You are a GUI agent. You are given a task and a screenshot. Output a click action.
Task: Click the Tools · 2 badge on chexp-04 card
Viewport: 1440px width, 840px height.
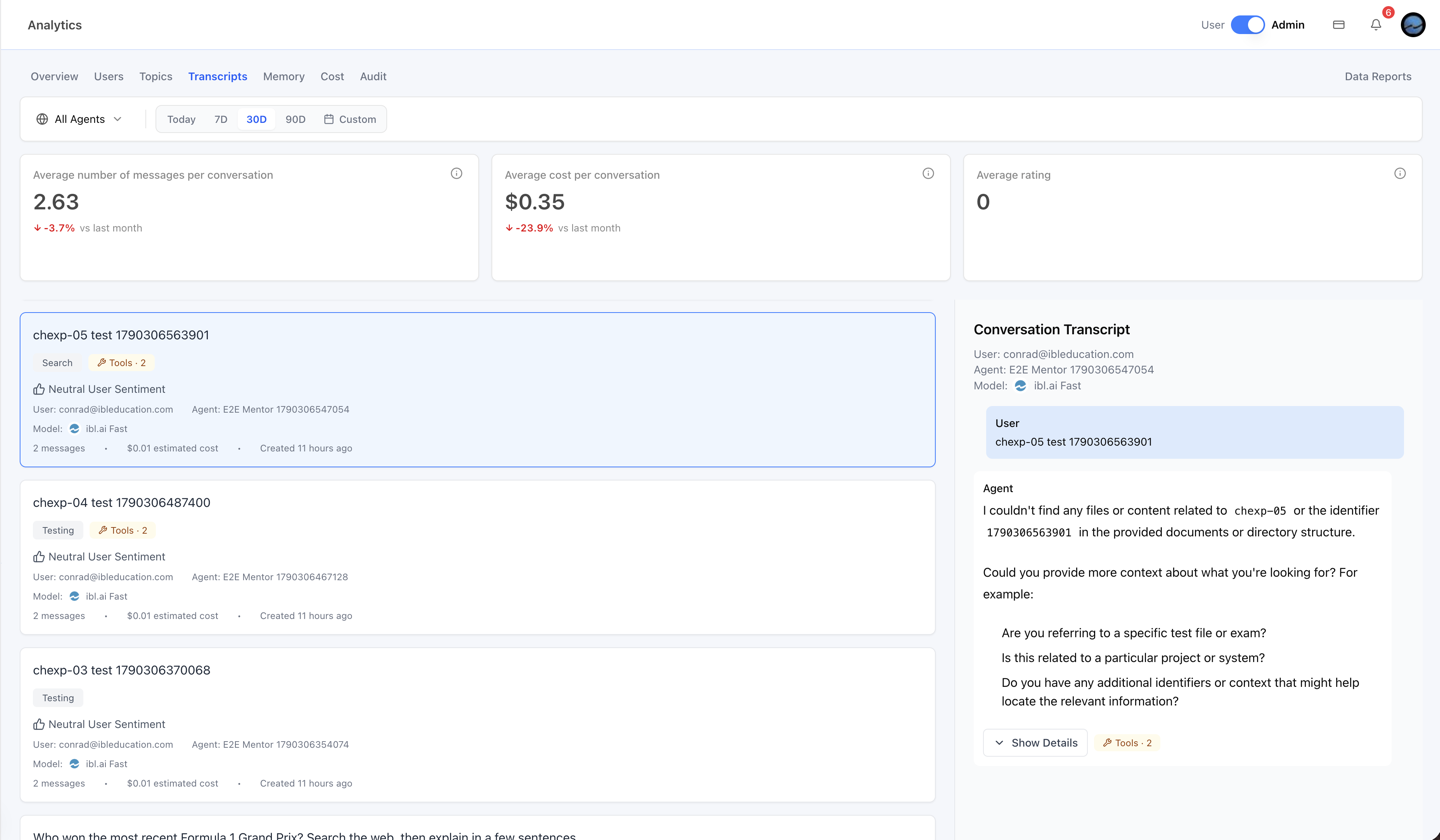coord(123,531)
